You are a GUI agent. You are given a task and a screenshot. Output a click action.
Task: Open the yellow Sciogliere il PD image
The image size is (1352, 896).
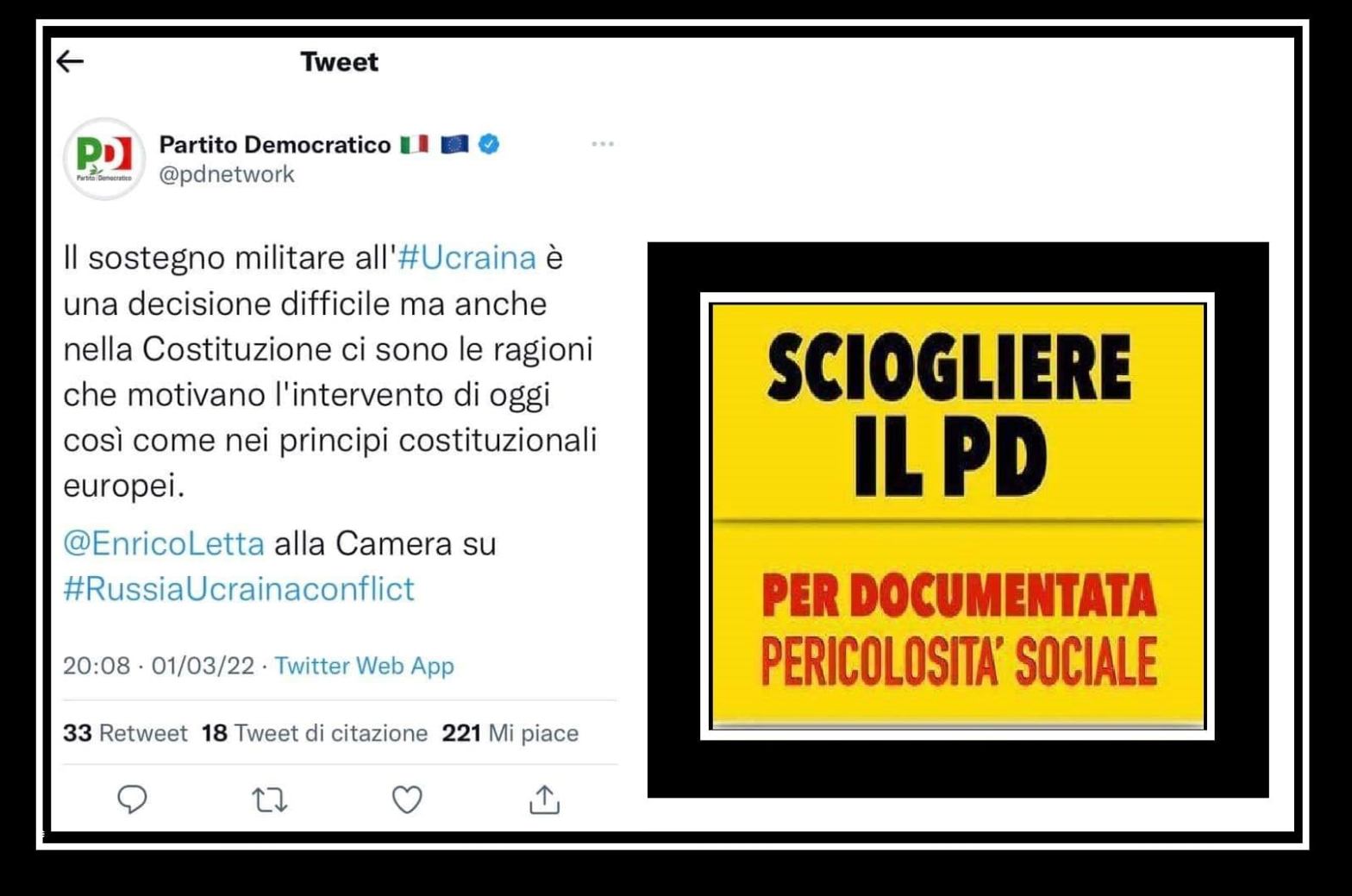(957, 517)
